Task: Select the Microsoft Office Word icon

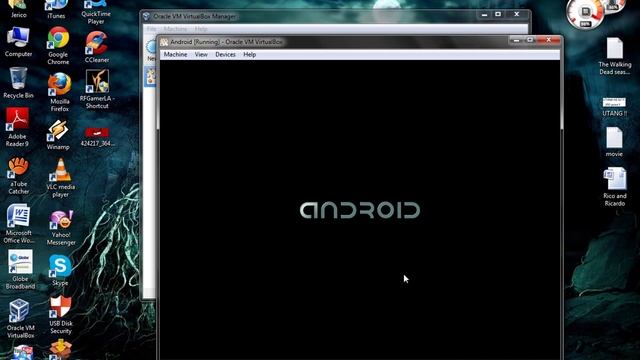Action: pos(18,224)
